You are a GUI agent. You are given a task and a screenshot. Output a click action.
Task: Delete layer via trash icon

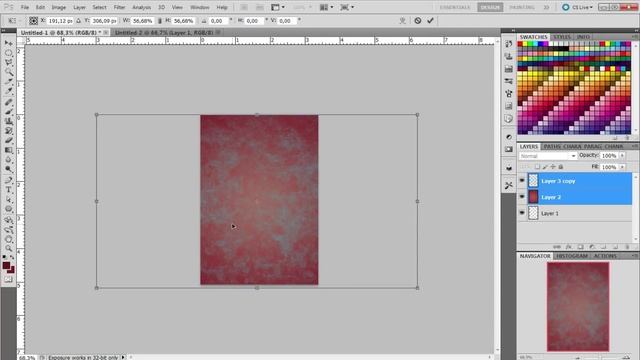(627, 247)
